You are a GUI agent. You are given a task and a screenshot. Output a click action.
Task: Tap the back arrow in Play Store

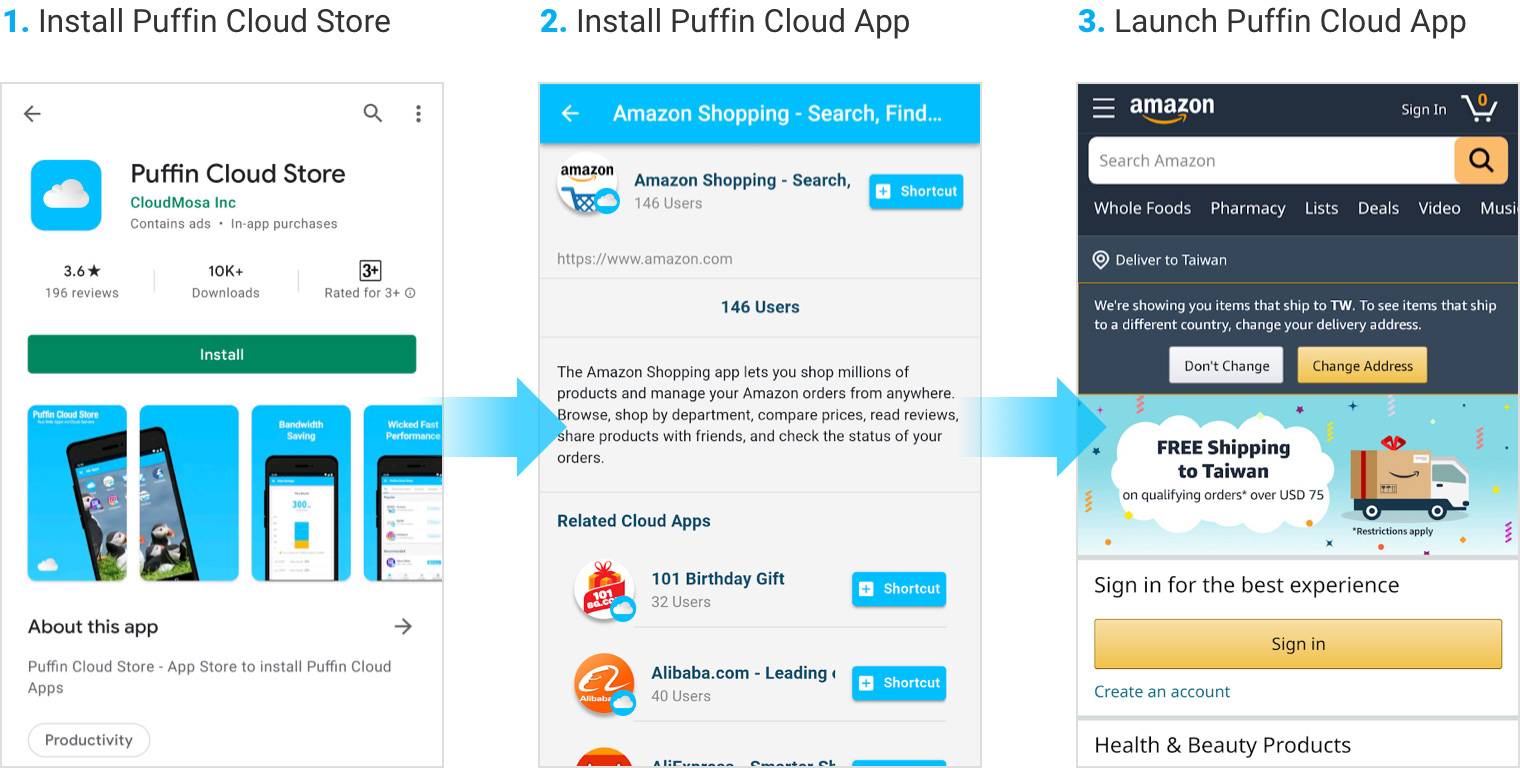pyautogui.click(x=33, y=114)
